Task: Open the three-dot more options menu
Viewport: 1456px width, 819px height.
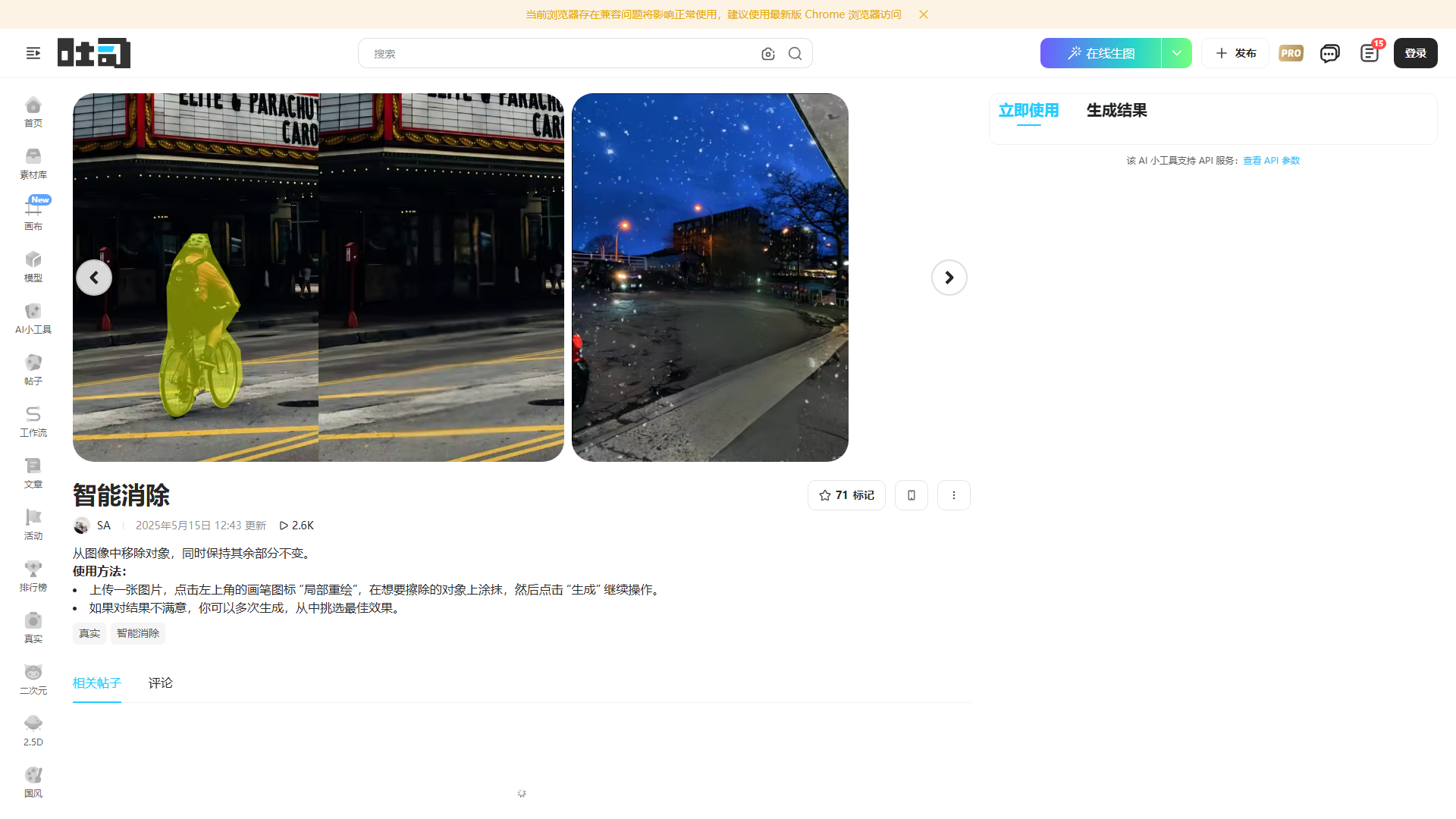Action: point(954,495)
